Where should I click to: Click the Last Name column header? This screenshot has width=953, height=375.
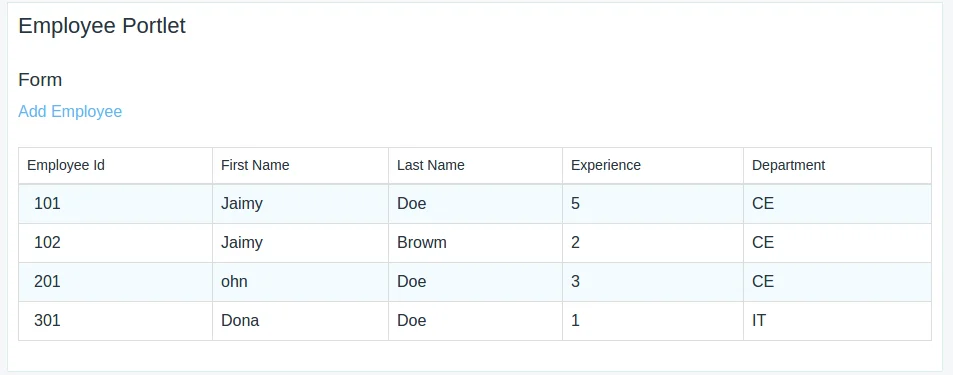point(475,165)
